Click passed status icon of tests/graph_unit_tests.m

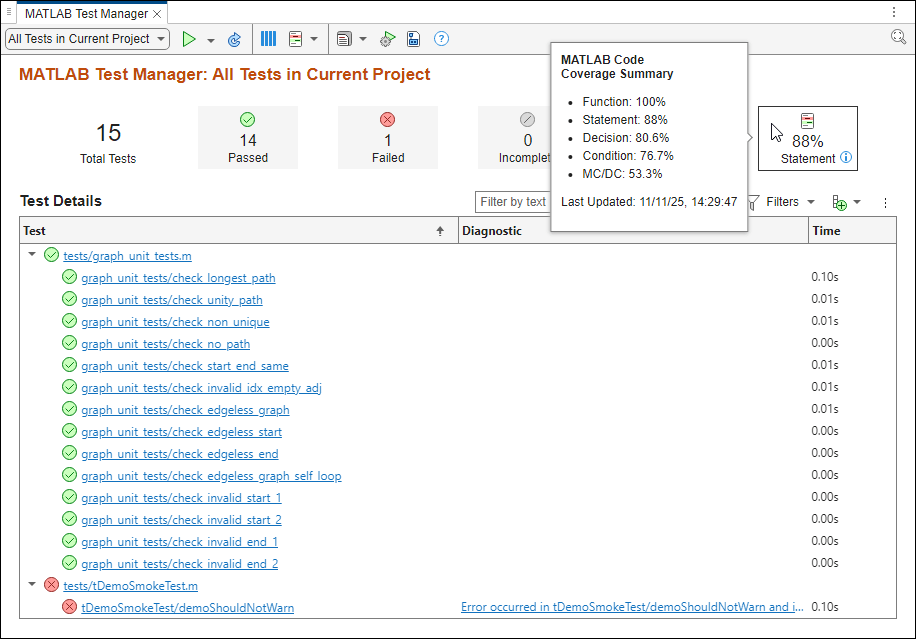point(51,255)
